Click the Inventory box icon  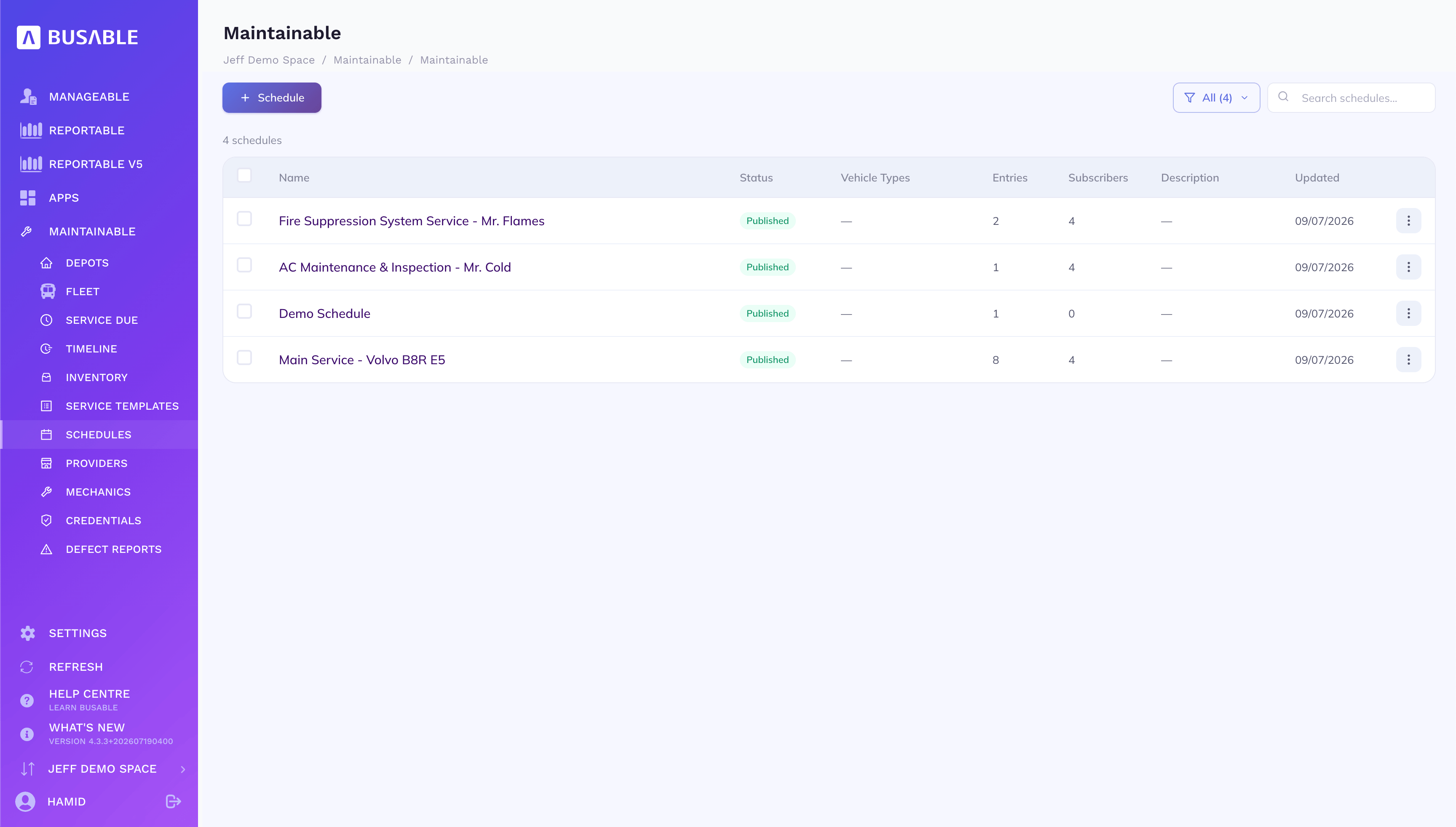pyautogui.click(x=47, y=377)
